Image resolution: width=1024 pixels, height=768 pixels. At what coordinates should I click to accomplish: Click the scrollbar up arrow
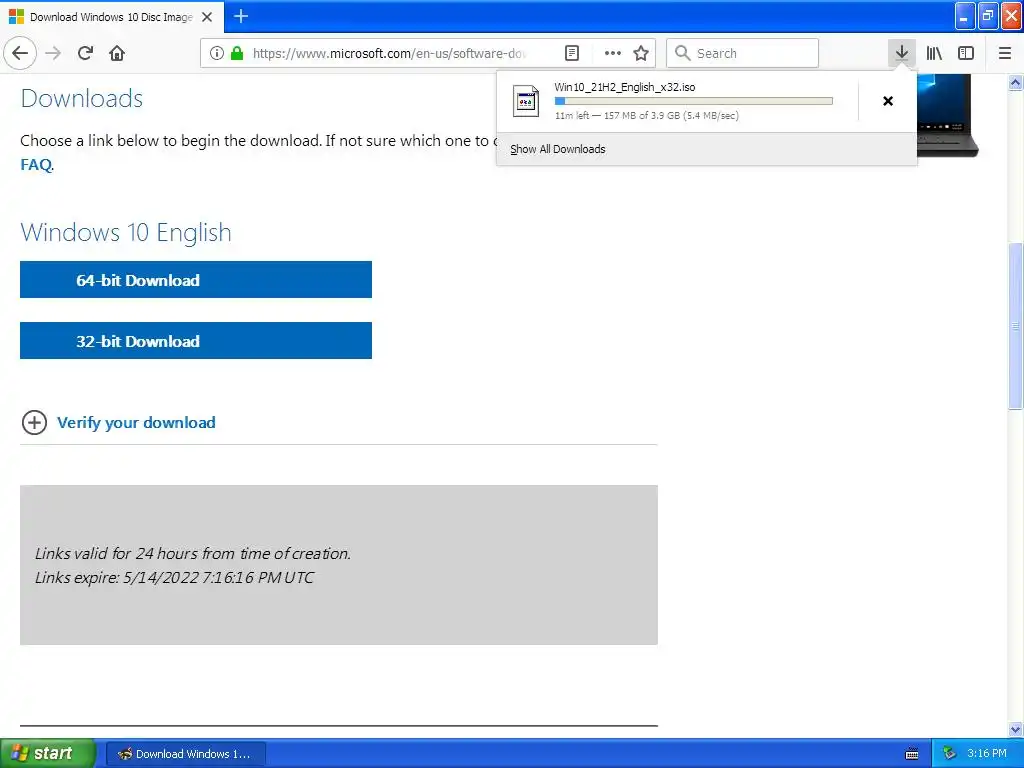tap(1016, 82)
